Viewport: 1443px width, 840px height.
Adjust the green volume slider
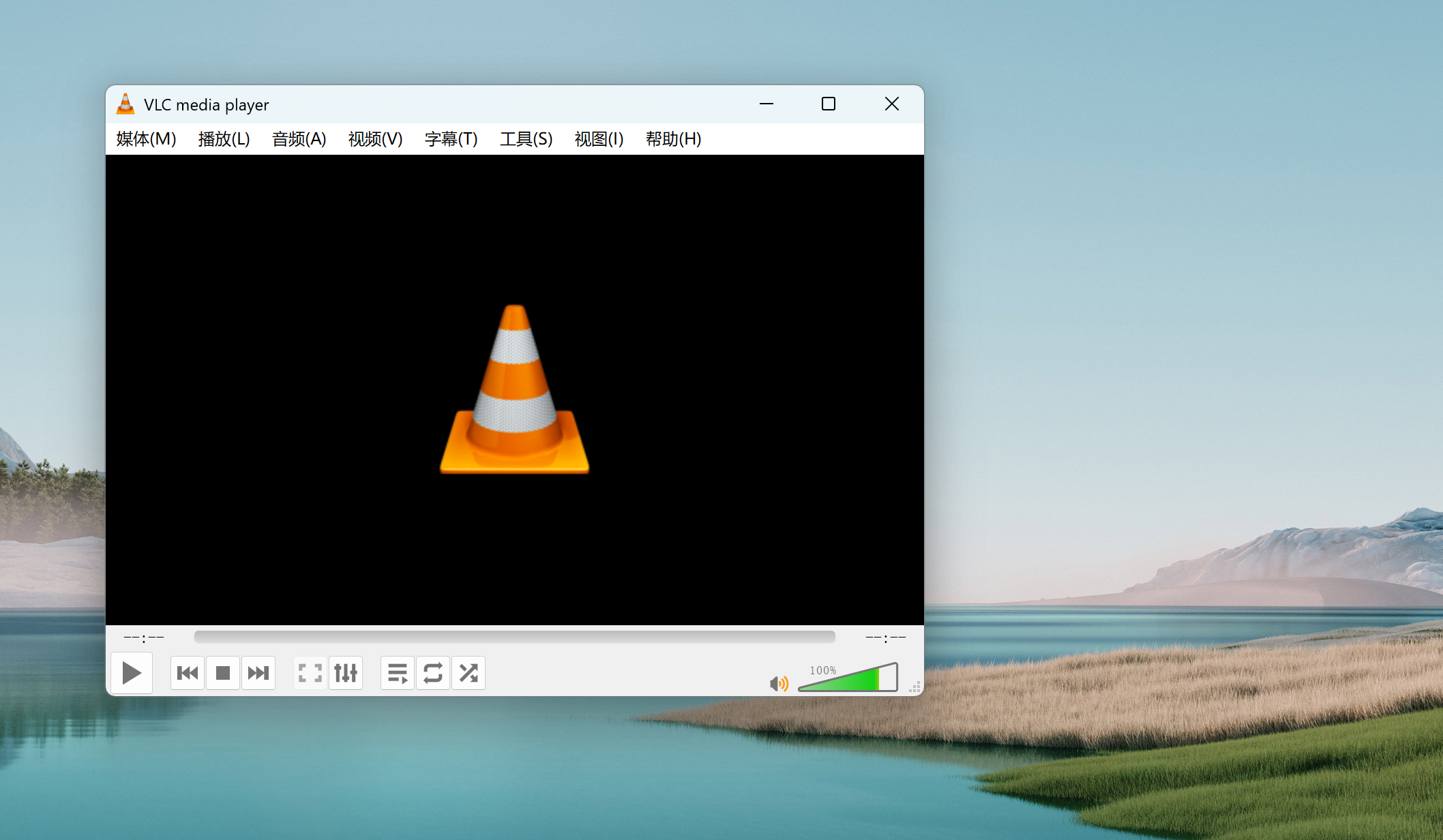[848, 677]
